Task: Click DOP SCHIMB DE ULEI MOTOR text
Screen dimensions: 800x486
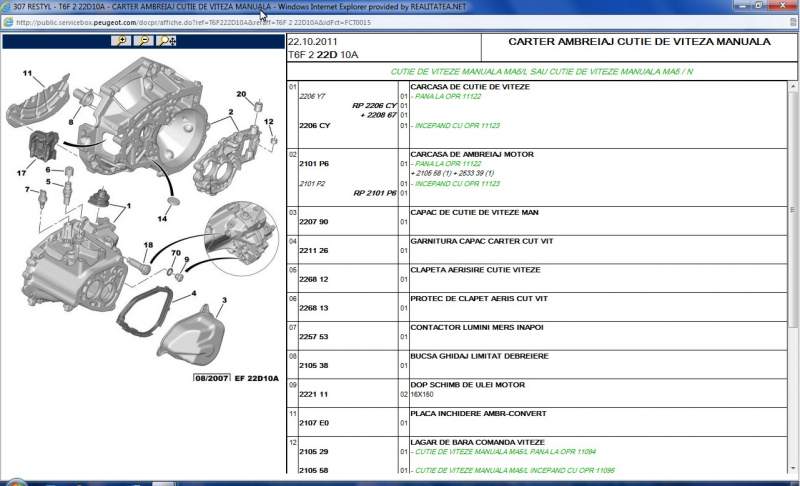Action: point(468,385)
